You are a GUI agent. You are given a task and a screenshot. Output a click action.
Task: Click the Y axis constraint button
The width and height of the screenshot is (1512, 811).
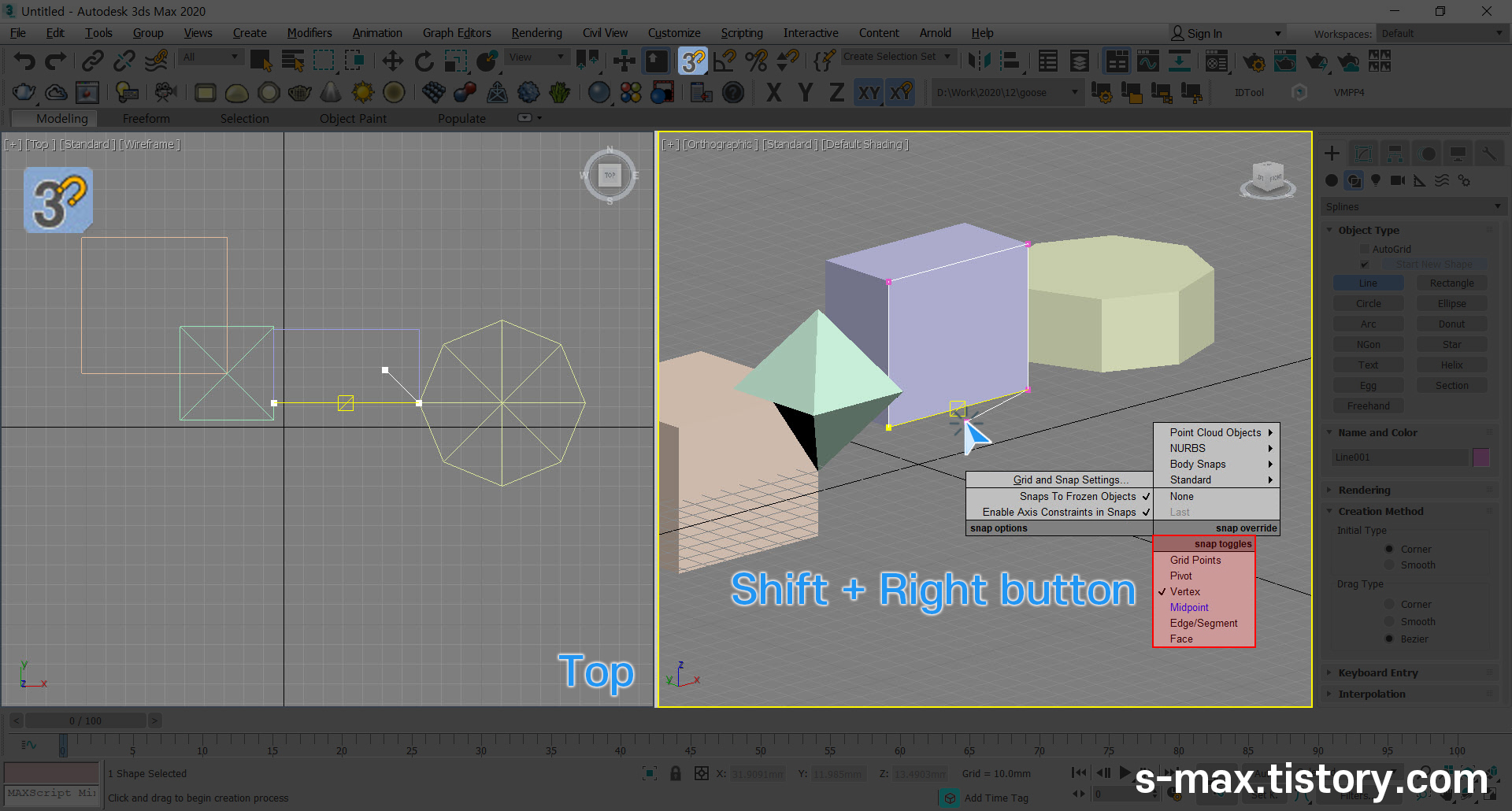(x=805, y=93)
